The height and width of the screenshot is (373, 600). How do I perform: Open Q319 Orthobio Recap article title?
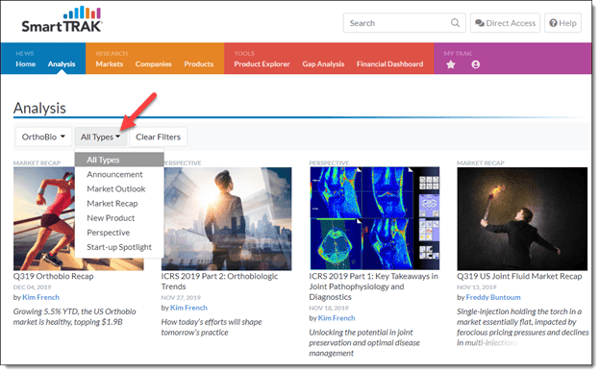click(x=53, y=276)
